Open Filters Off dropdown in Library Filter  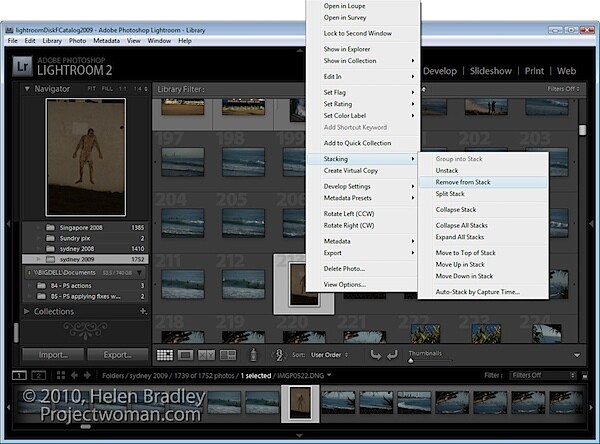tap(563, 89)
